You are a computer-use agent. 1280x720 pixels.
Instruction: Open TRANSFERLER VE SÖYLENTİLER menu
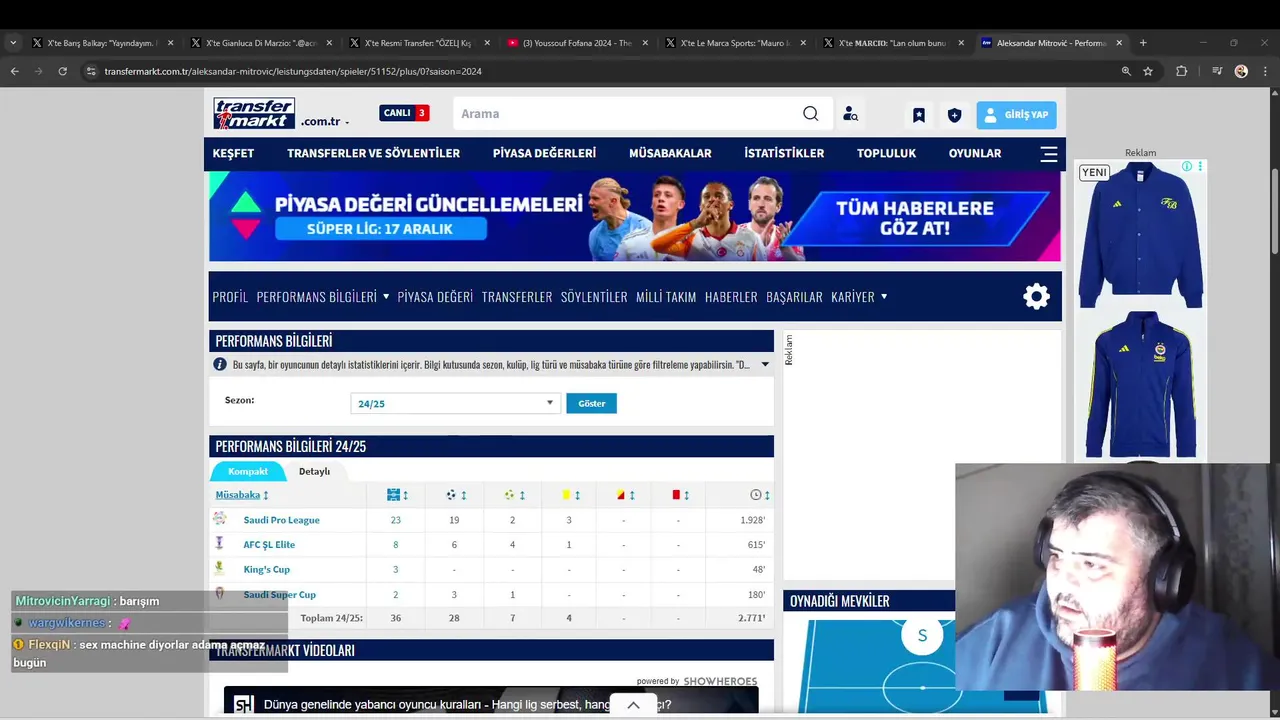(373, 153)
